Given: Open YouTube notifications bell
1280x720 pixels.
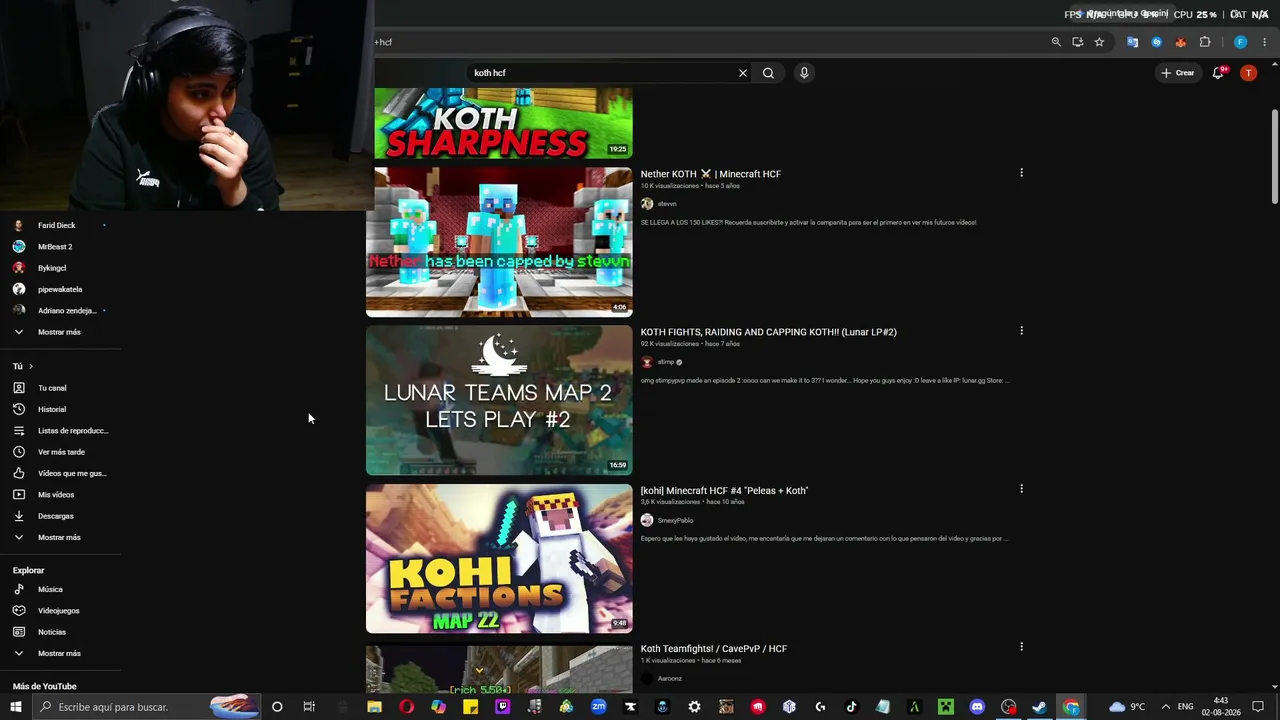Looking at the screenshot, I should point(1218,73).
